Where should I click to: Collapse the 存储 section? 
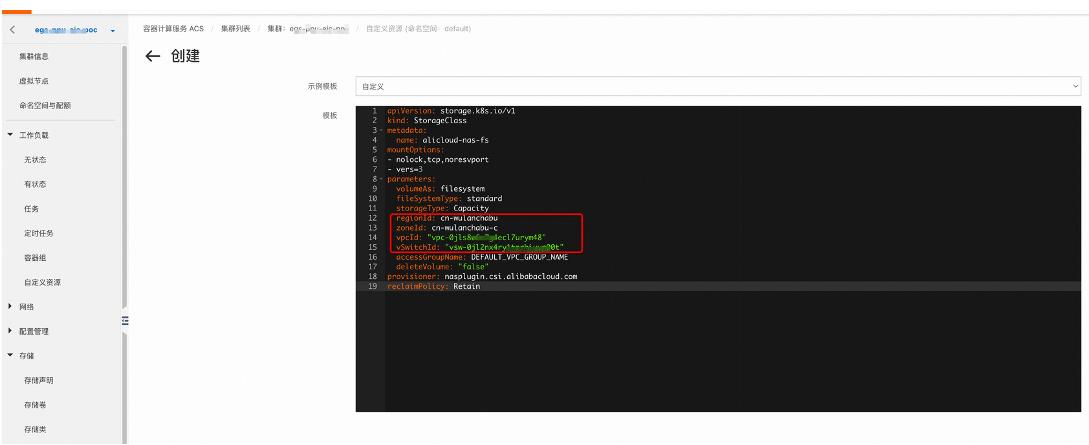pyautogui.click(x=10, y=355)
